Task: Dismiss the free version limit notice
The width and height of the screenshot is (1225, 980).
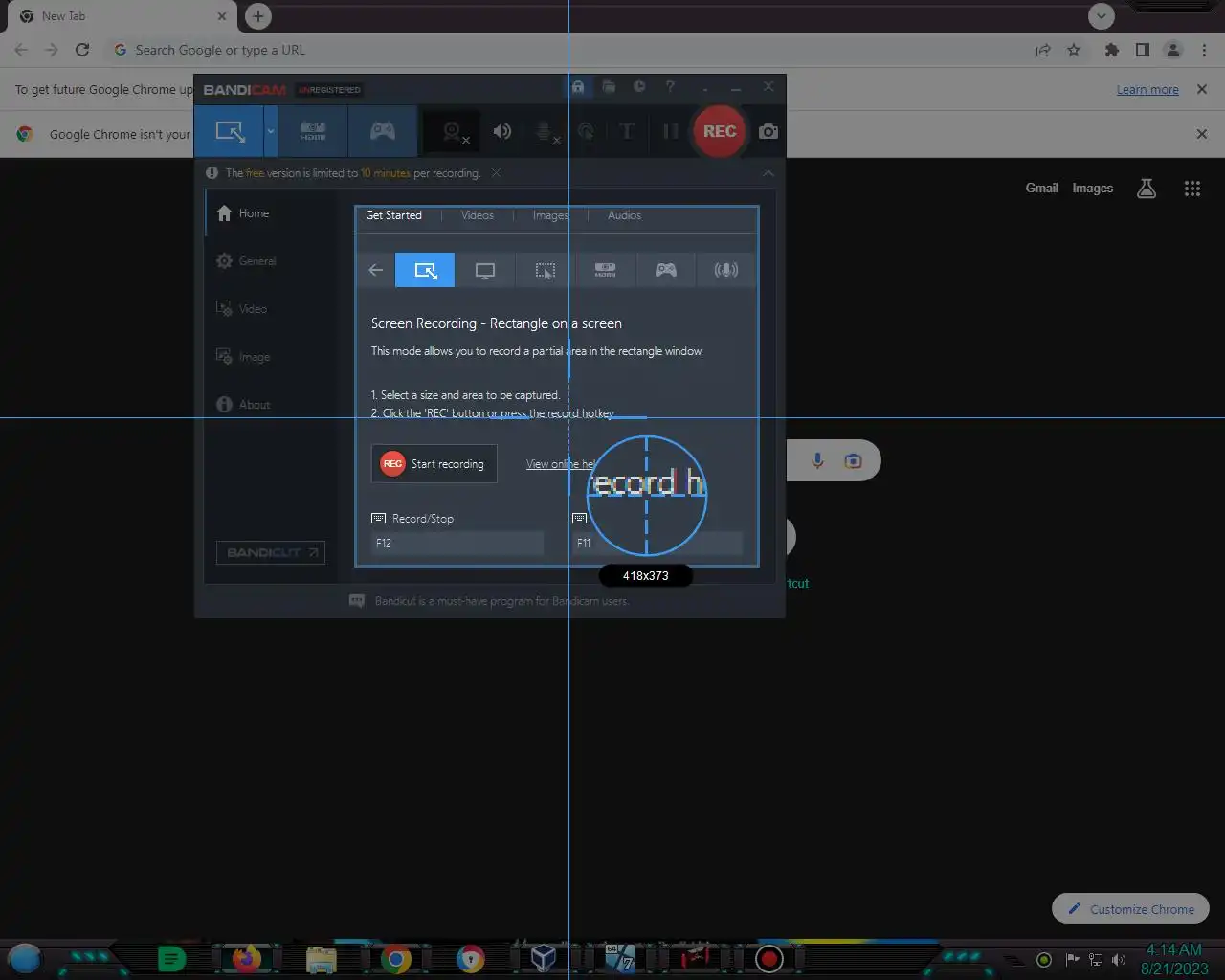Action: click(496, 173)
